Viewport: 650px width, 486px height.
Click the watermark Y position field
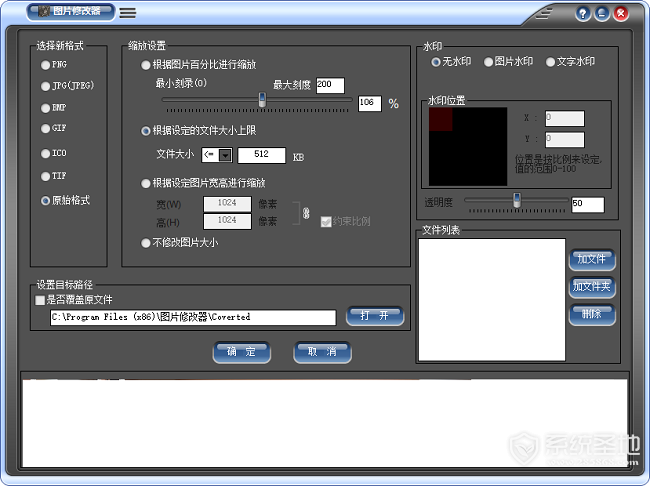[565, 139]
